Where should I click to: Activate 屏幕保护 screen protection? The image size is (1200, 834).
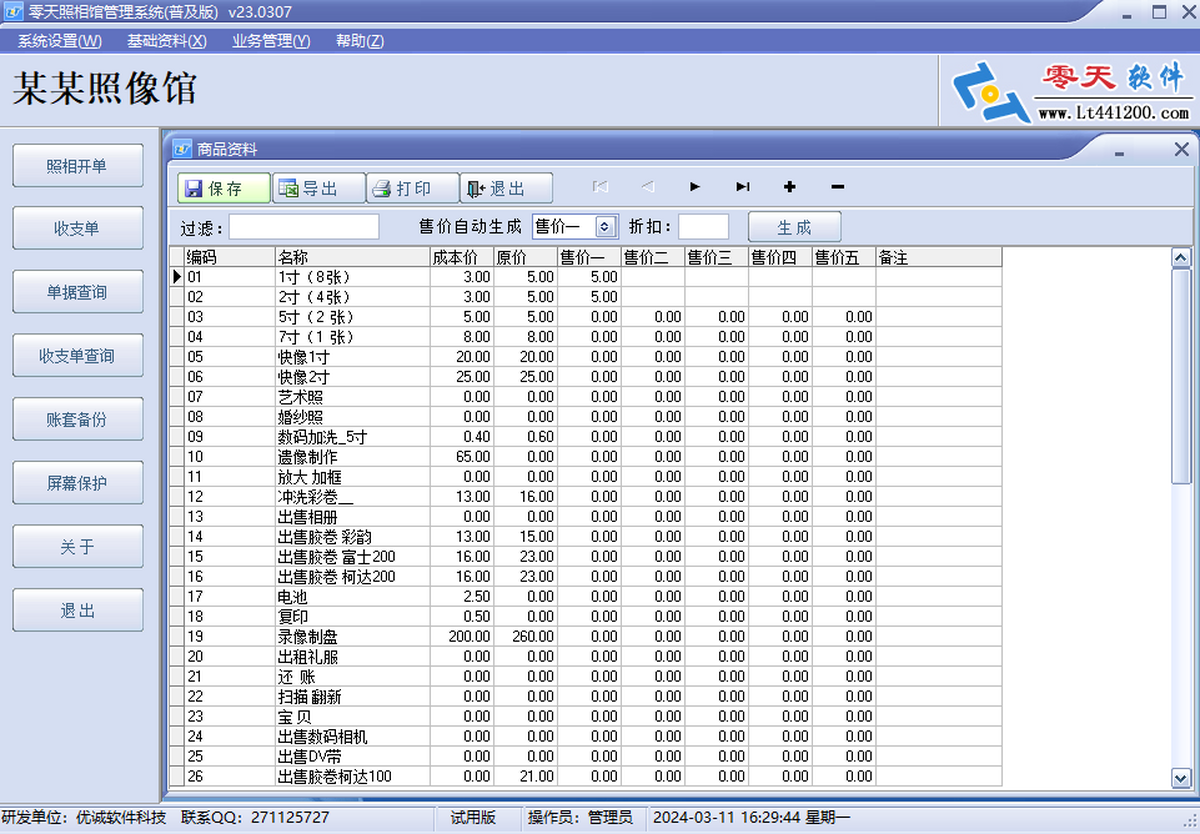point(77,483)
